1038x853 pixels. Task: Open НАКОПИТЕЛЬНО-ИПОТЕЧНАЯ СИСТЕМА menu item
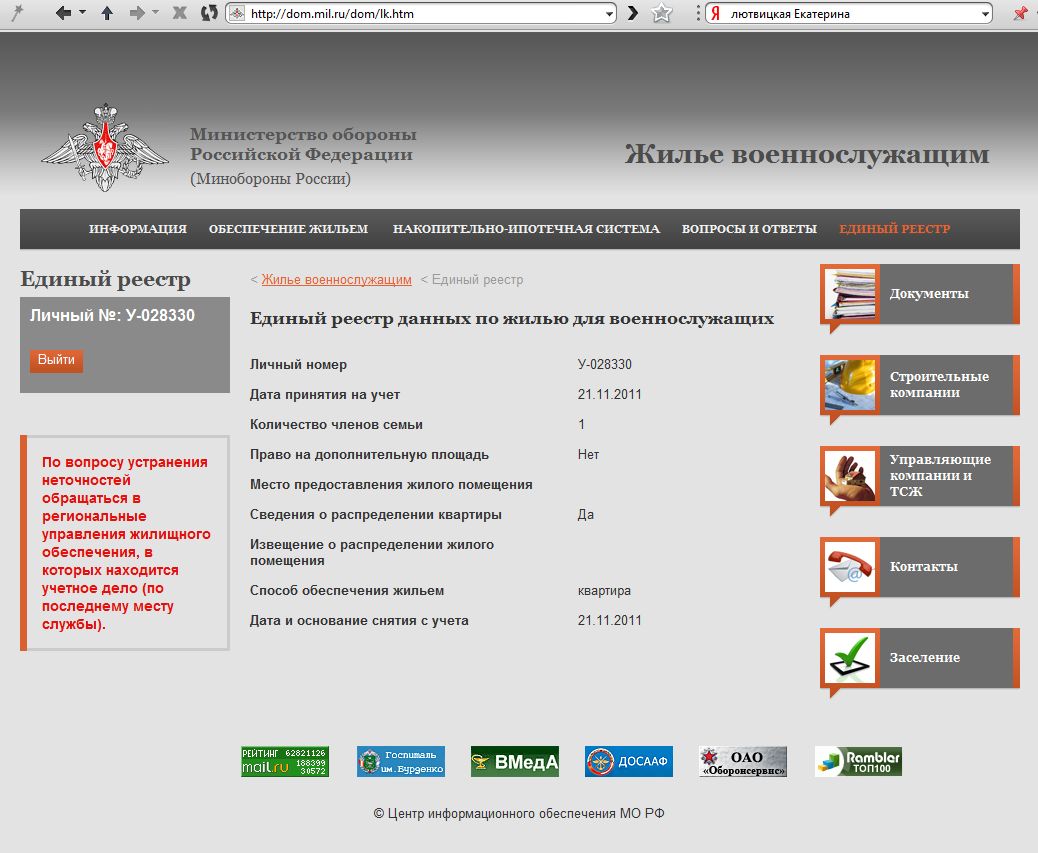click(x=526, y=229)
